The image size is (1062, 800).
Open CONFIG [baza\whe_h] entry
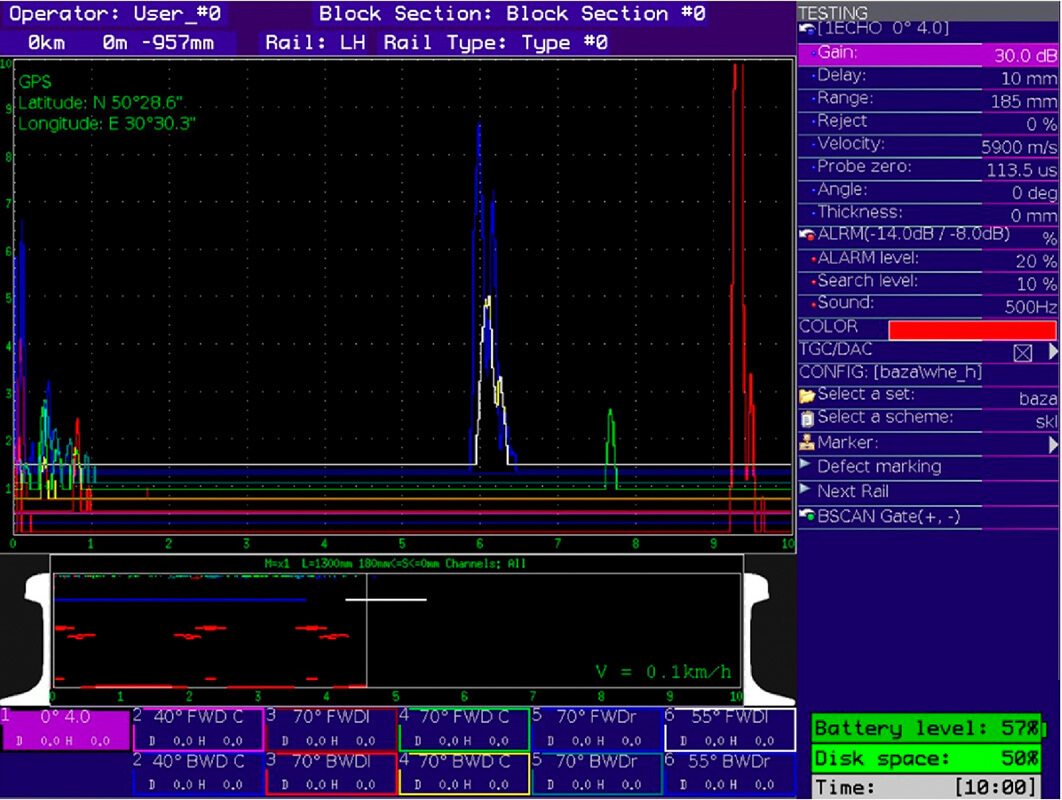coord(928,373)
